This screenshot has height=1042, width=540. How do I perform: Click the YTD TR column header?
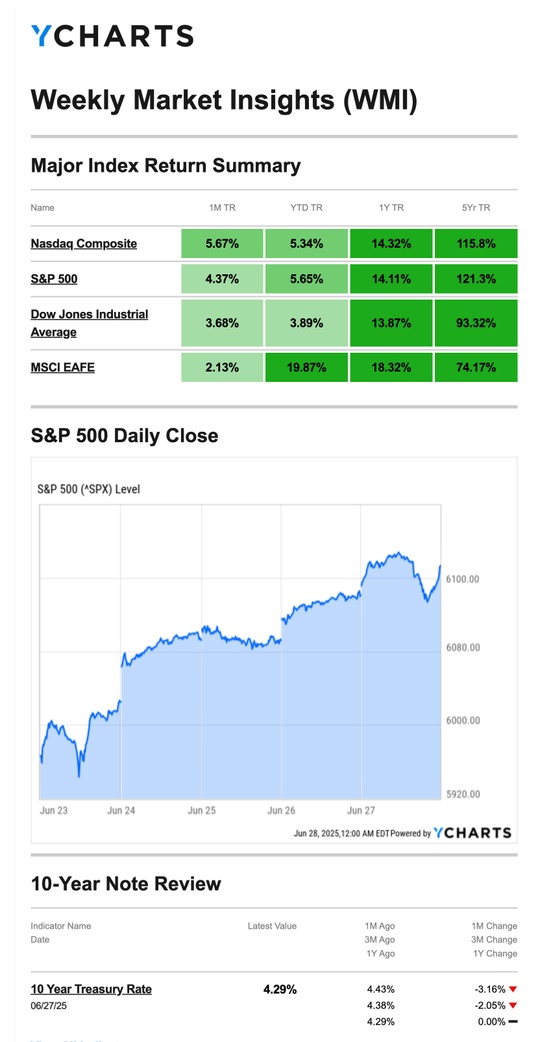point(306,208)
